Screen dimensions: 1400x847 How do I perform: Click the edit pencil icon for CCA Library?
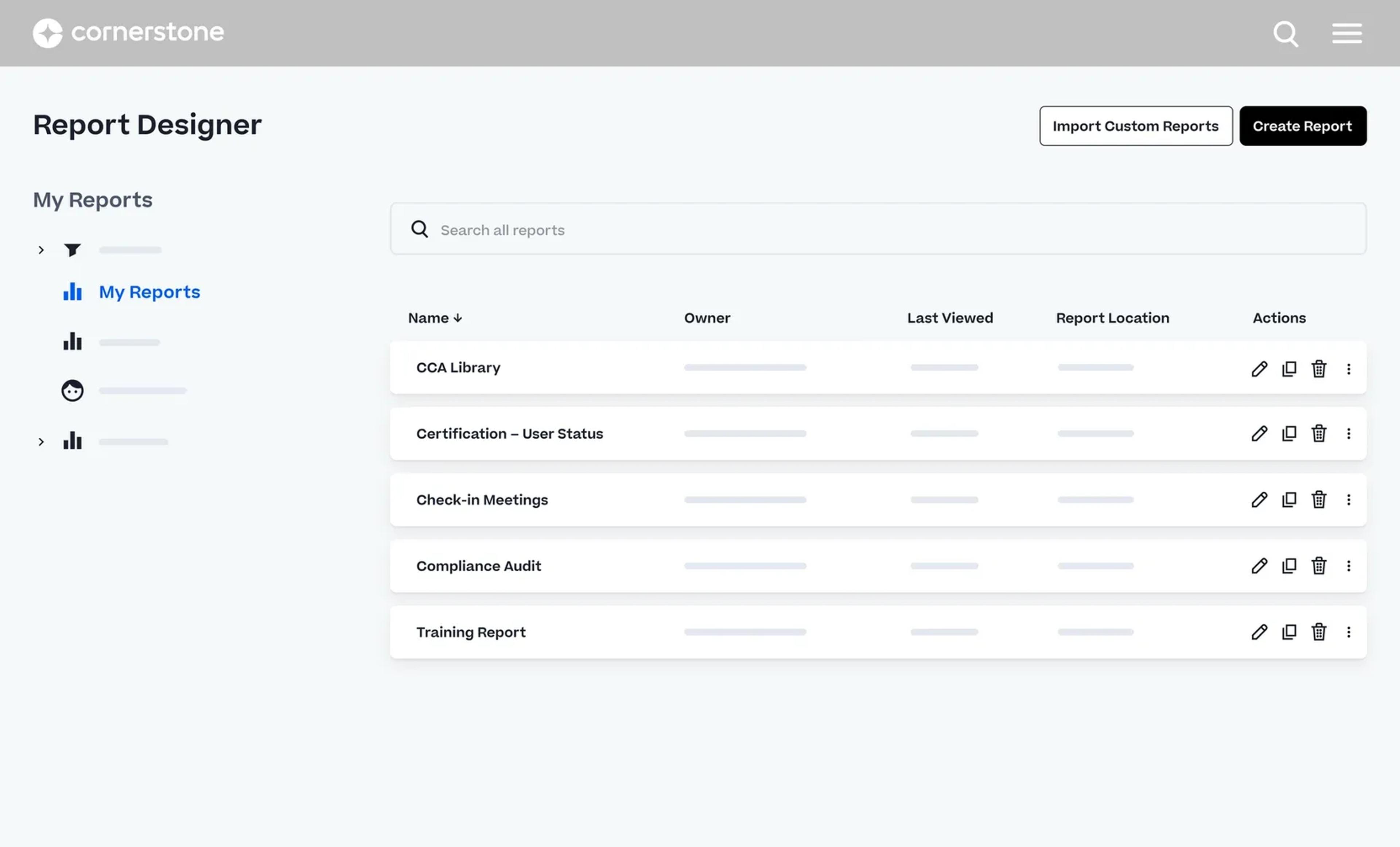(x=1258, y=367)
